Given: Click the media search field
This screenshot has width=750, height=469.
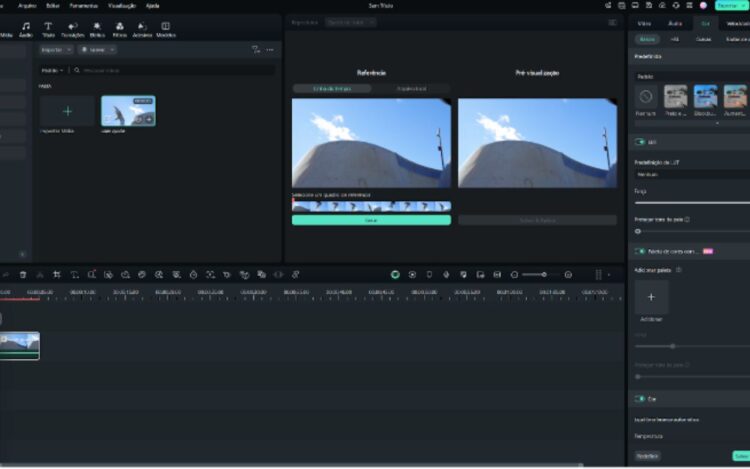Looking at the screenshot, I should pyautogui.click(x=174, y=70).
